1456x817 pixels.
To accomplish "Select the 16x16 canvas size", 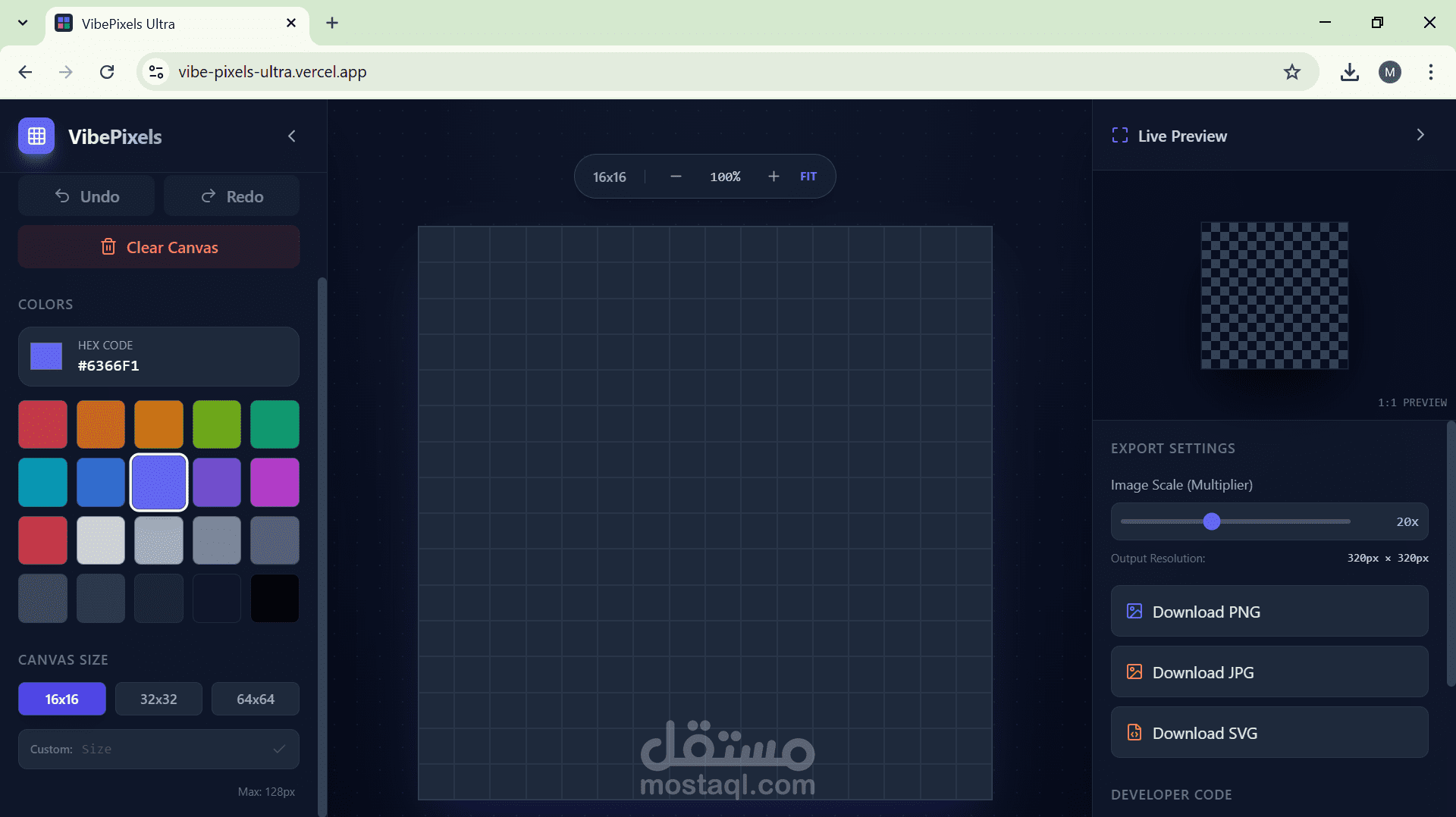I will [61, 699].
